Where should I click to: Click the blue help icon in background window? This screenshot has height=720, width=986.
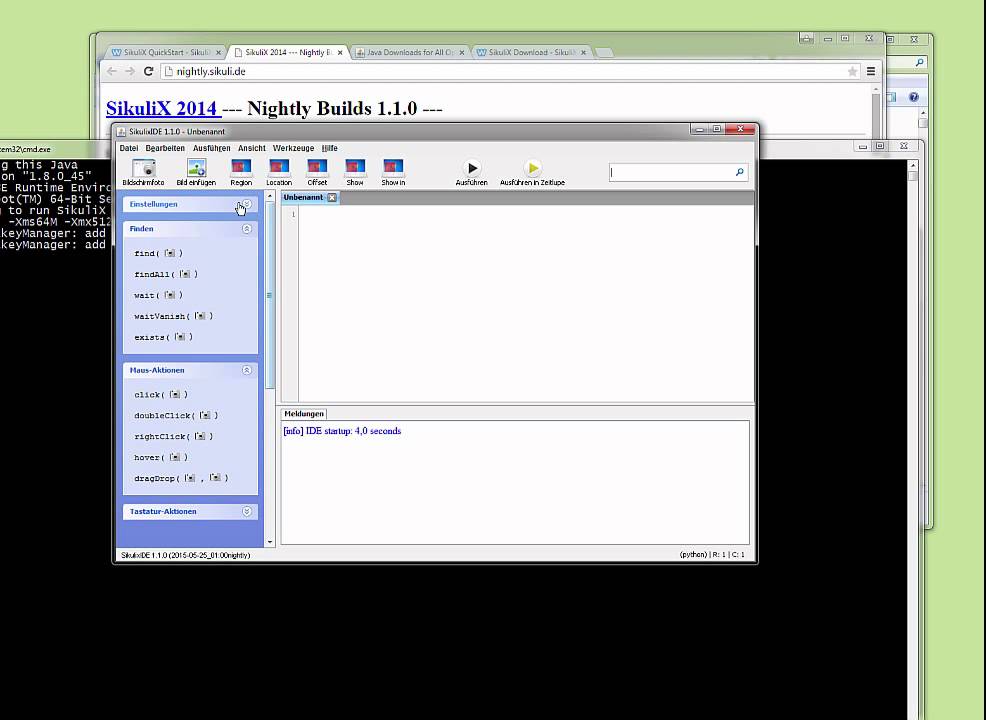pos(914,97)
